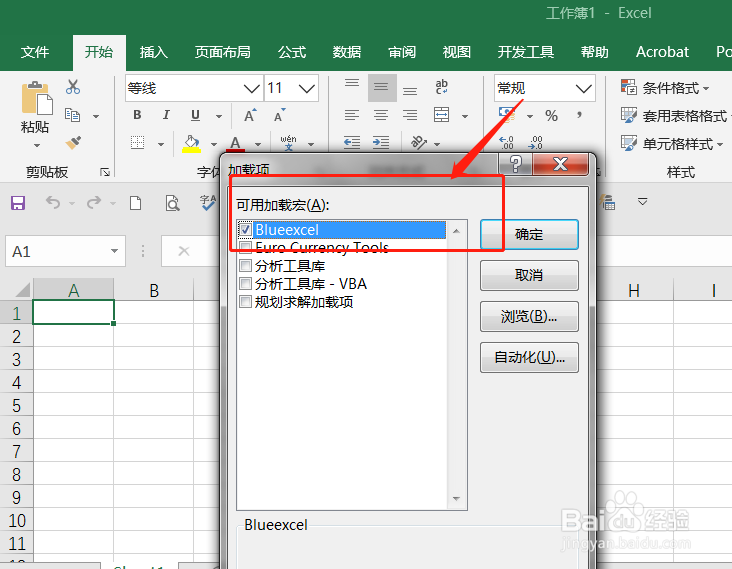The height and width of the screenshot is (569, 732).
Task: Create new blank workbook icon
Action: (x=136, y=203)
